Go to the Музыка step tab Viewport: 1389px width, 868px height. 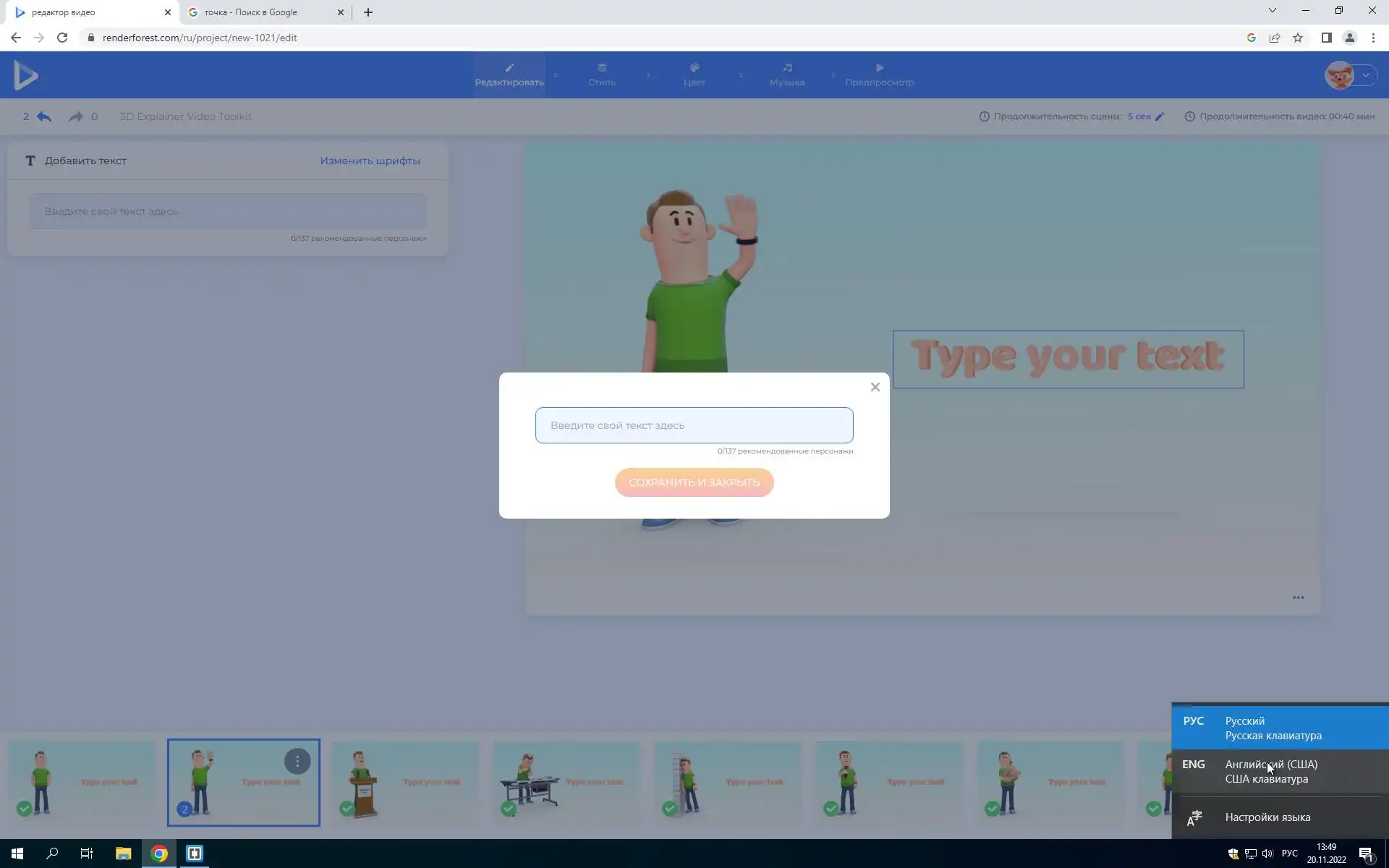point(786,75)
